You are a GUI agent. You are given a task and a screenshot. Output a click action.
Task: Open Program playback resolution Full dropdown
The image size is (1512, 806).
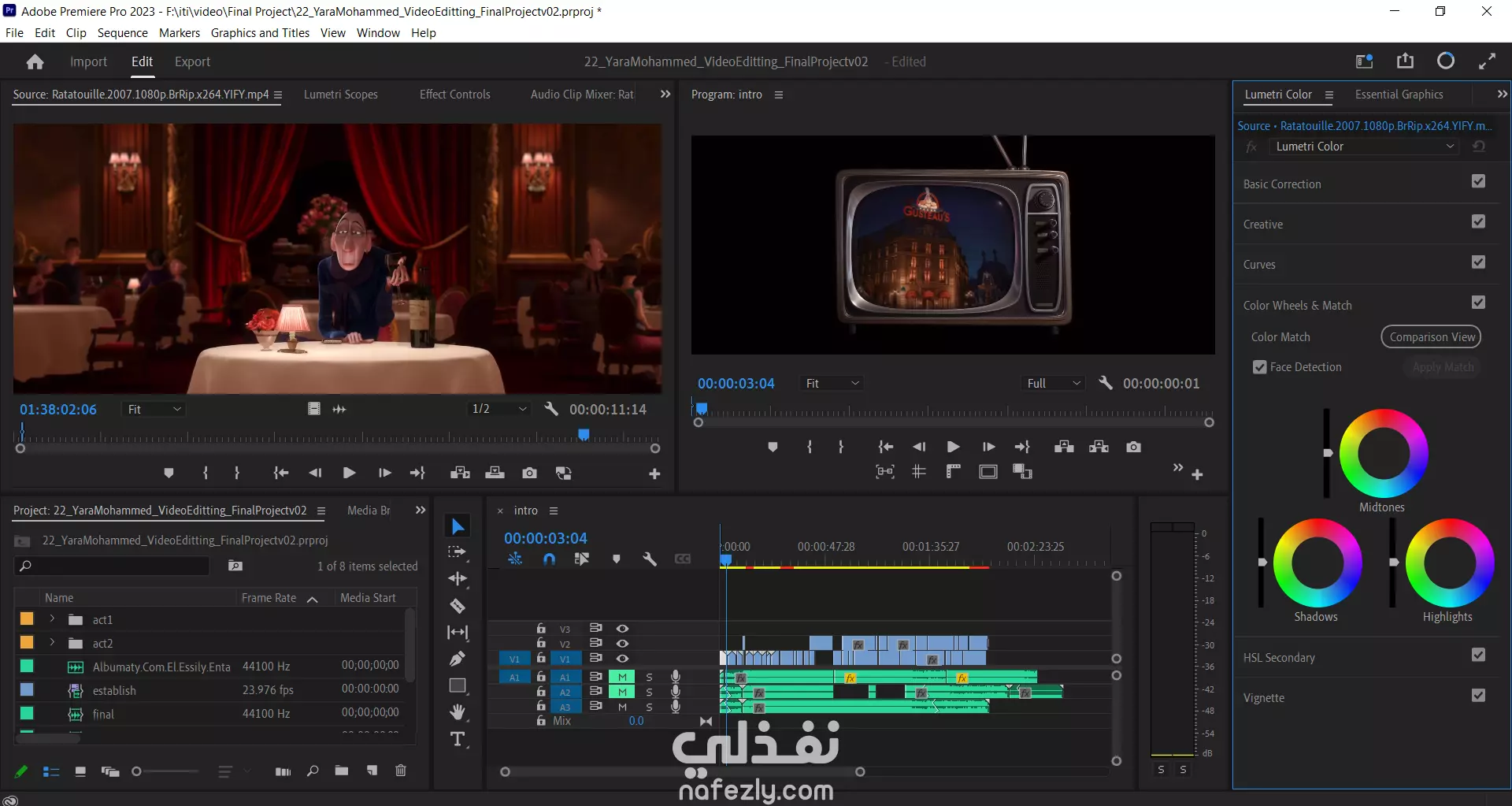(x=1054, y=383)
